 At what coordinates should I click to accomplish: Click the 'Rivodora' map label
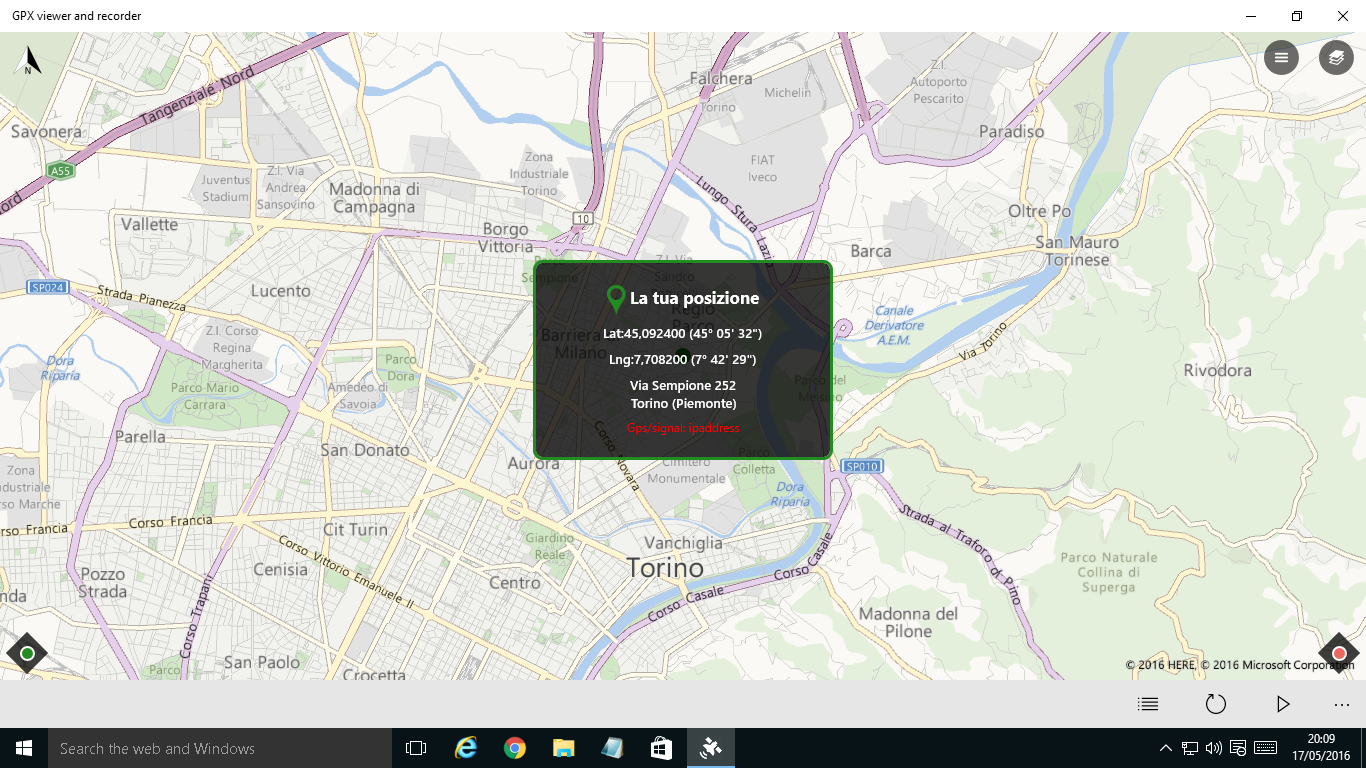coord(1217,370)
